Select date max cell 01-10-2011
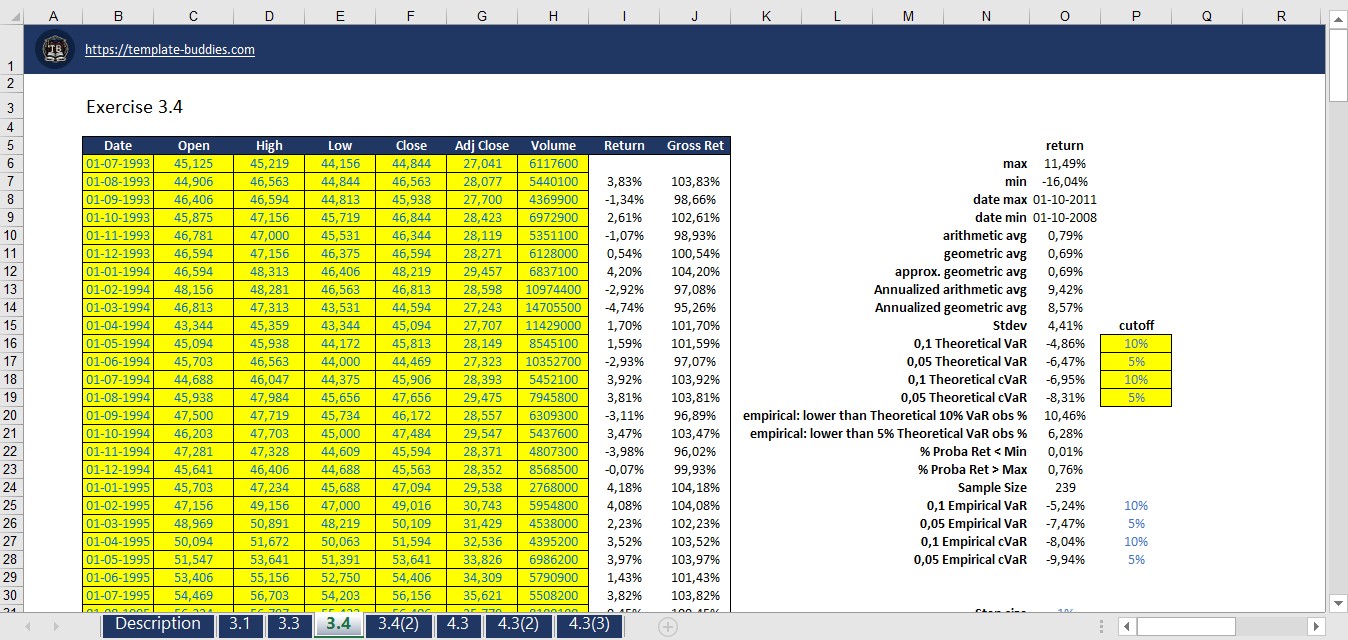Image resolution: width=1348 pixels, height=640 pixels. pyautogui.click(x=1064, y=199)
